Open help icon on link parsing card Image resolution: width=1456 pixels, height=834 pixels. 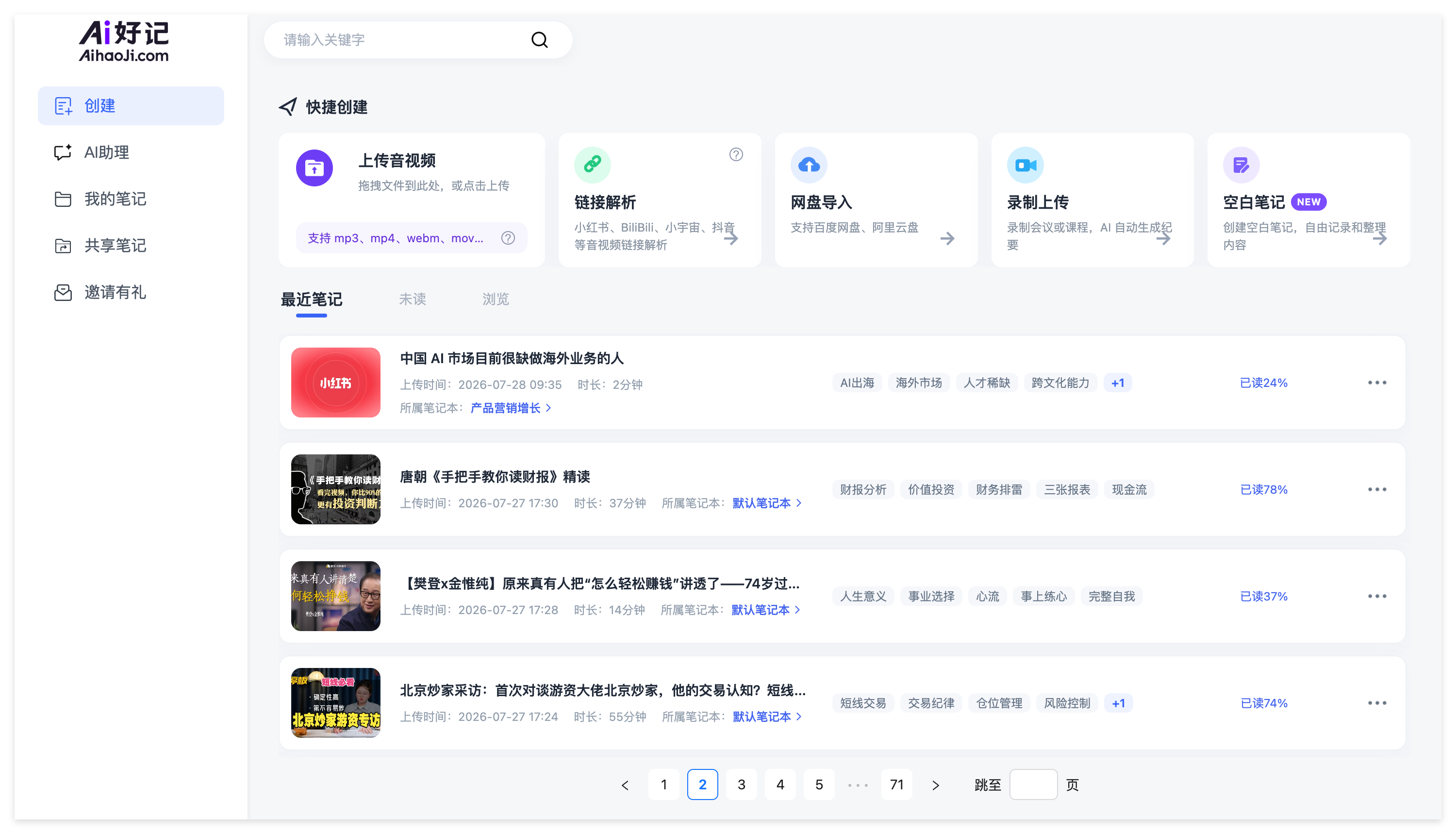pos(736,155)
